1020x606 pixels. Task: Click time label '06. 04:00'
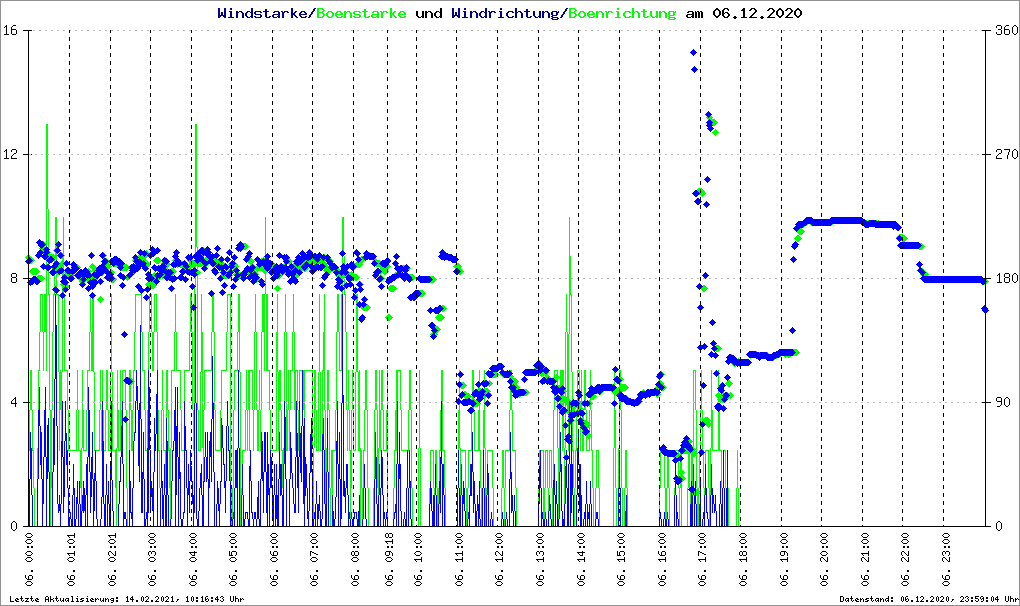(x=193, y=560)
